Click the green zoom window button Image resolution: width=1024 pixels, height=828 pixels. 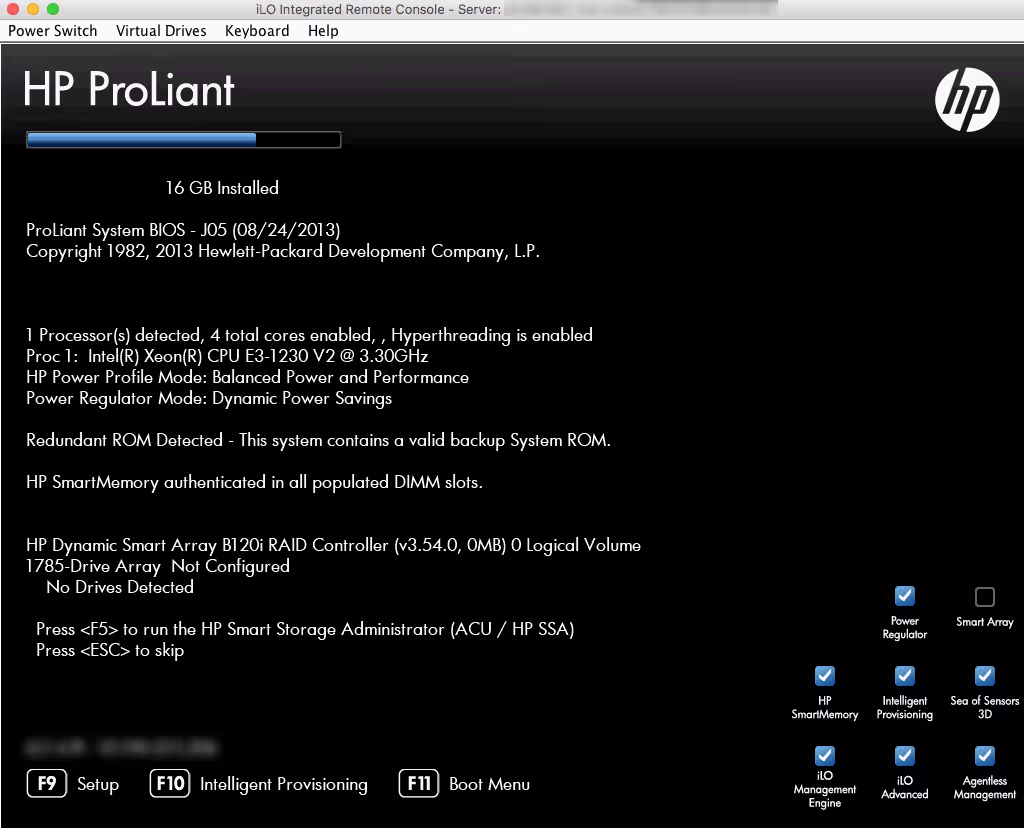coord(53,9)
